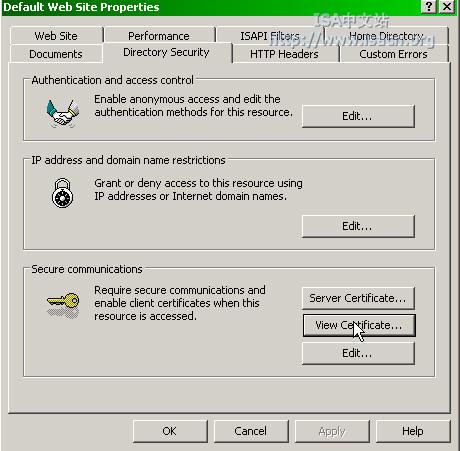This screenshot has height=451, width=460.
Task: Switch to the Web Site tab
Action: click(56, 36)
